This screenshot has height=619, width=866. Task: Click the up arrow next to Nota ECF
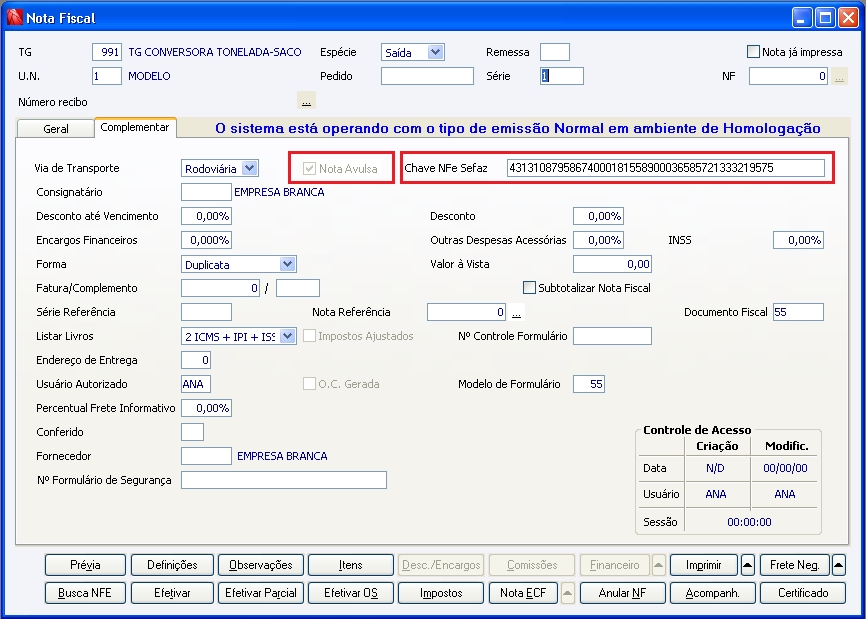pyautogui.click(x=567, y=593)
